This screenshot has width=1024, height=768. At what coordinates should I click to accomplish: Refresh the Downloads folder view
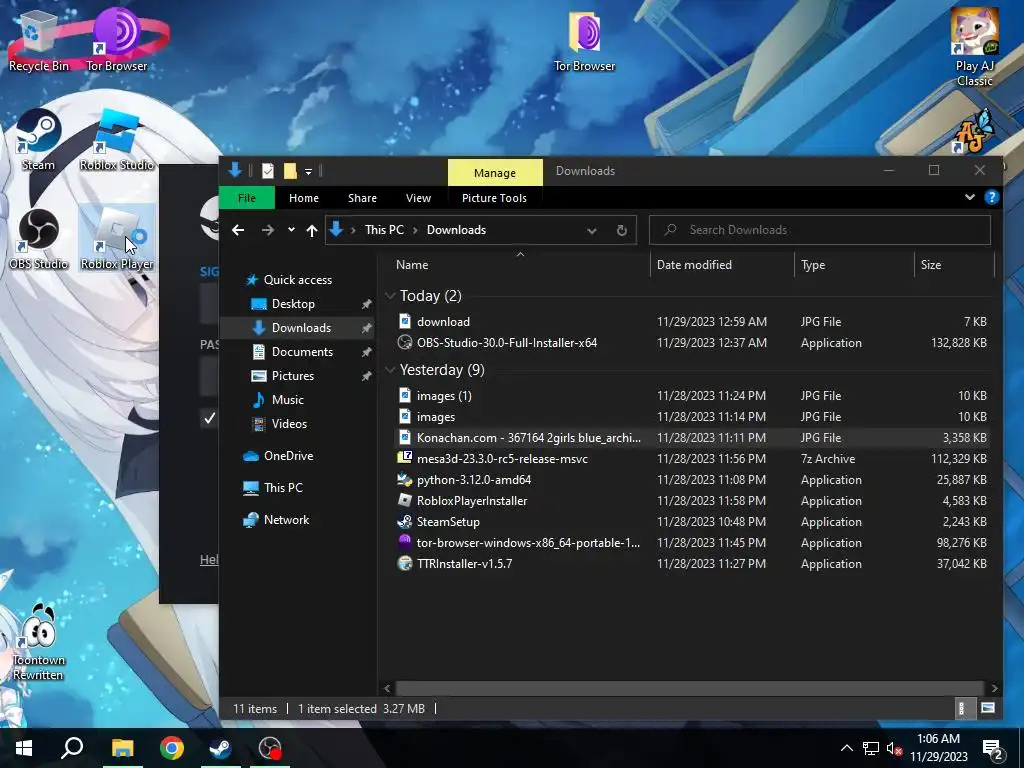point(622,230)
